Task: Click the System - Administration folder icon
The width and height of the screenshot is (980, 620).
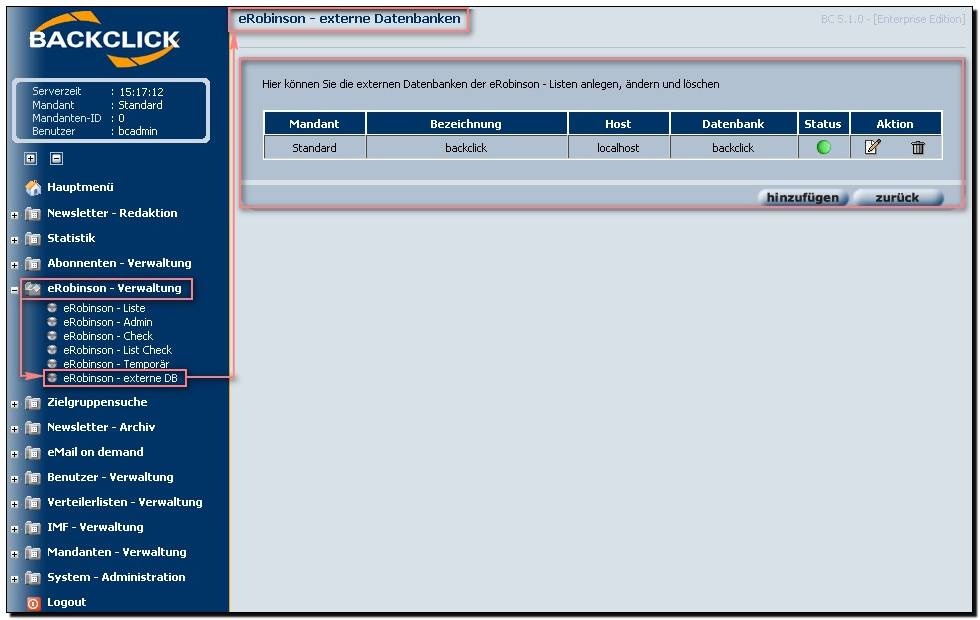Action: tap(32, 578)
